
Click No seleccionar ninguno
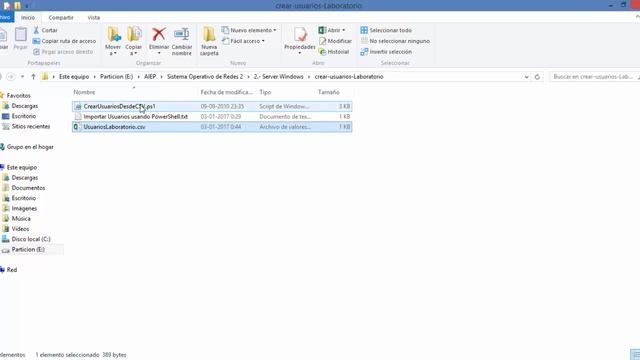tap(395, 41)
